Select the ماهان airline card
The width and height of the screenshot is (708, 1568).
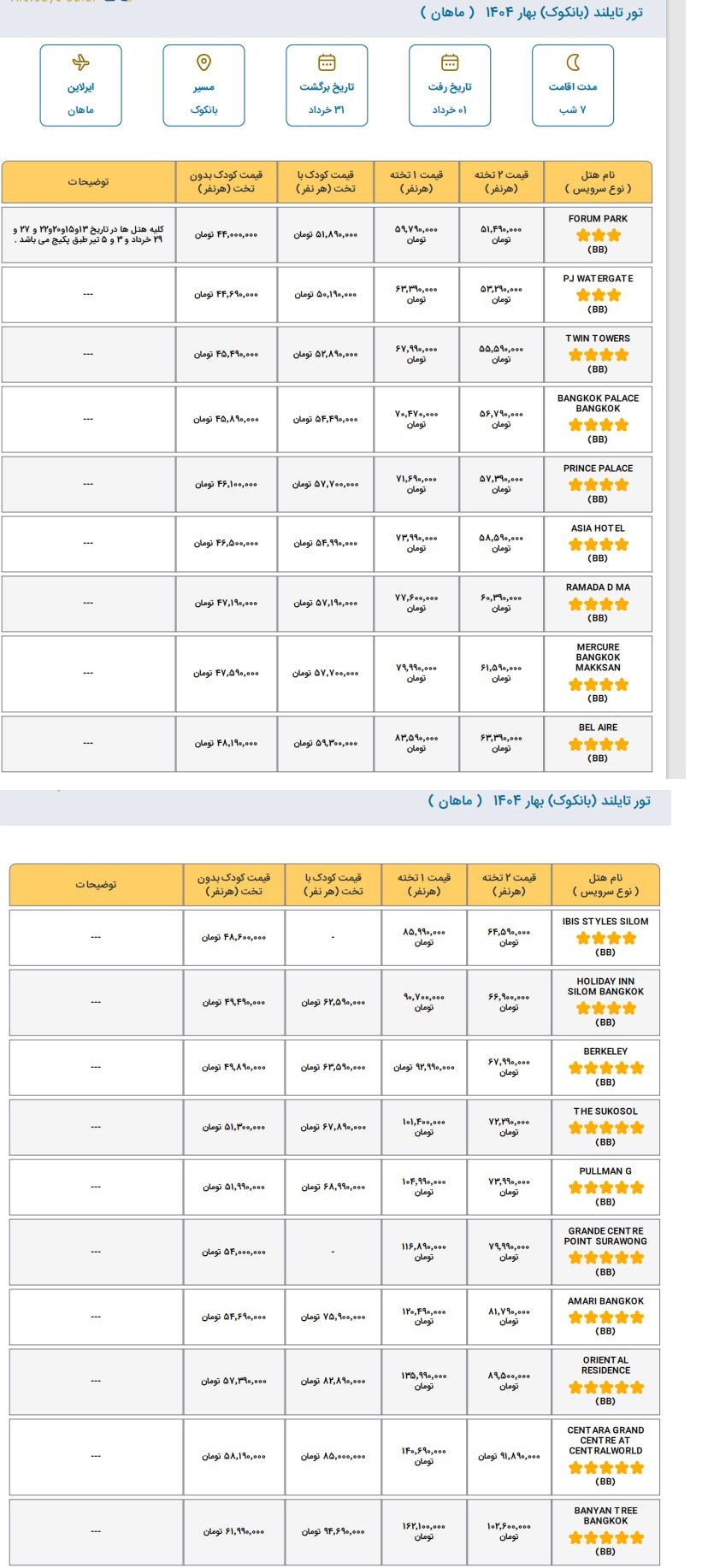pyautogui.click(x=80, y=85)
